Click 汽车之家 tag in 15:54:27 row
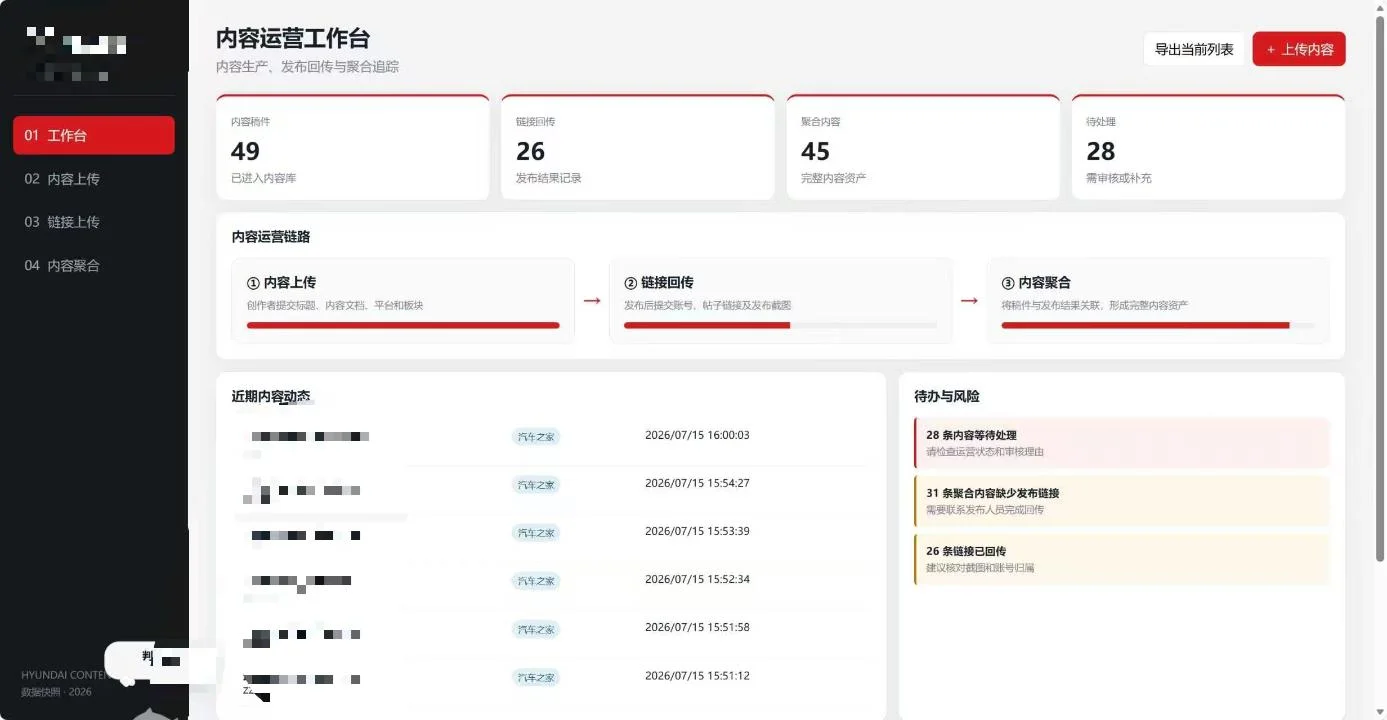This screenshot has width=1387, height=720. pos(536,485)
